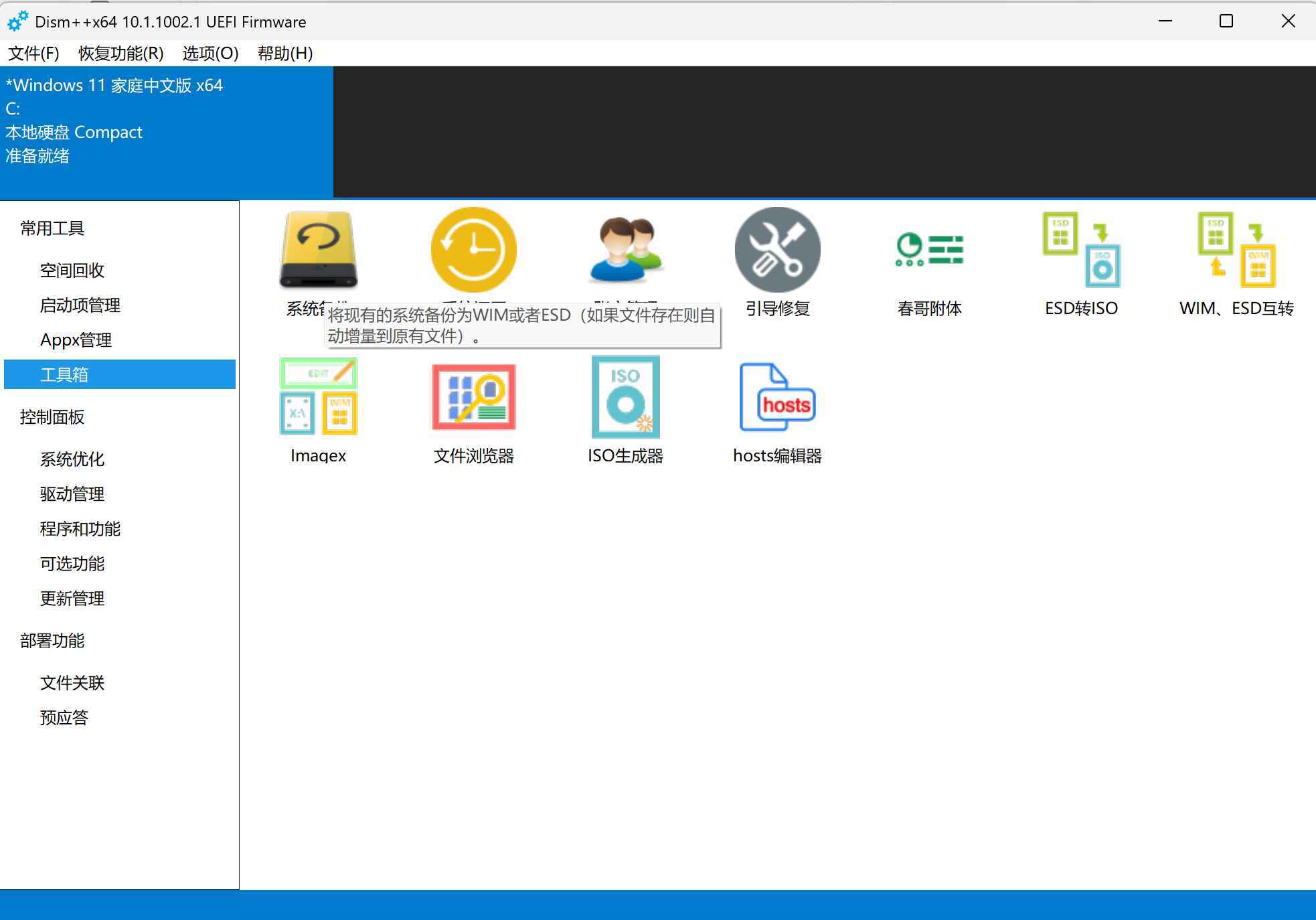
Task: Launch 引导修复 boot repair
Action: tap(776, 249)
